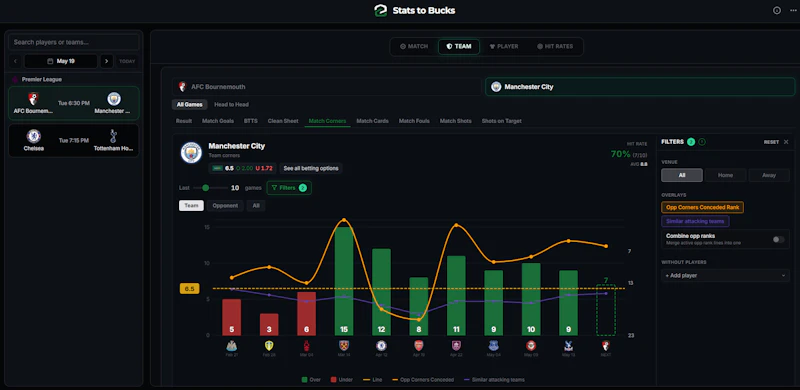Click the Stats to Bucks logo icon
The image size is (800, 390).
(381, 10)
